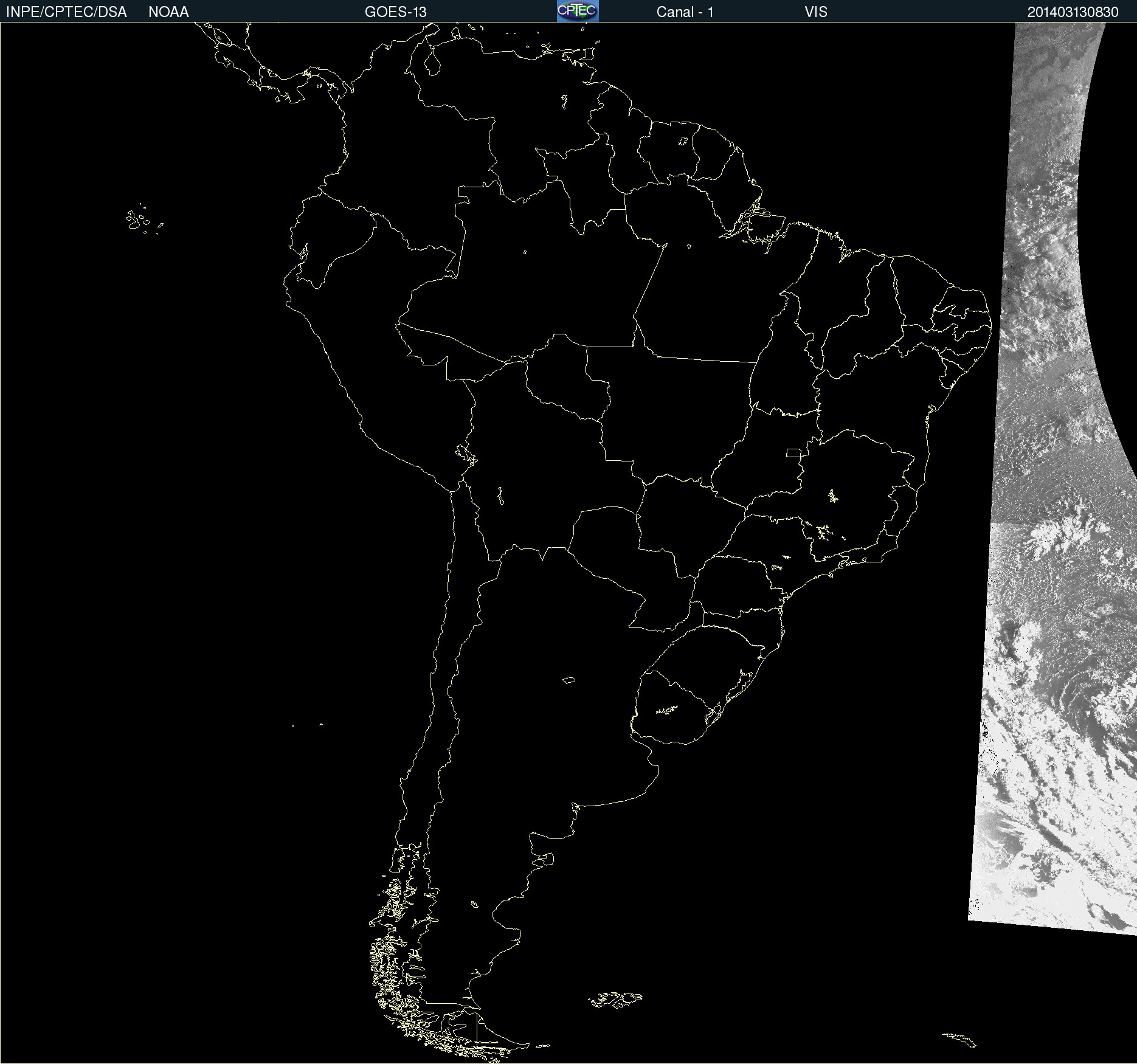Click the 201403130830 timestamp
Viewport: 1137px width, 1064px height.
(x=1073, y=12)
